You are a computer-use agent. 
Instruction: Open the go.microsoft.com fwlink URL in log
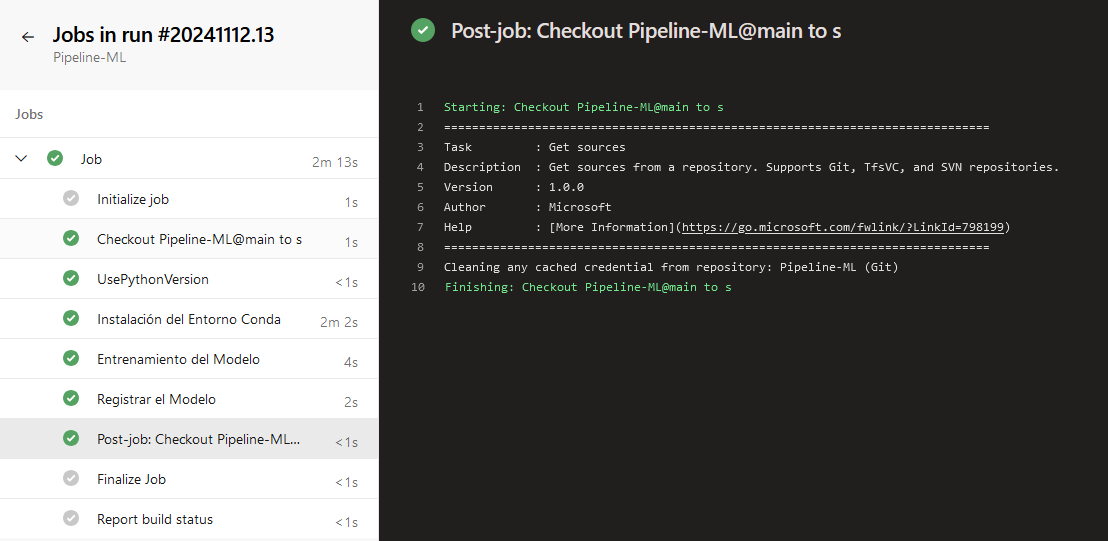coord(843,227)
